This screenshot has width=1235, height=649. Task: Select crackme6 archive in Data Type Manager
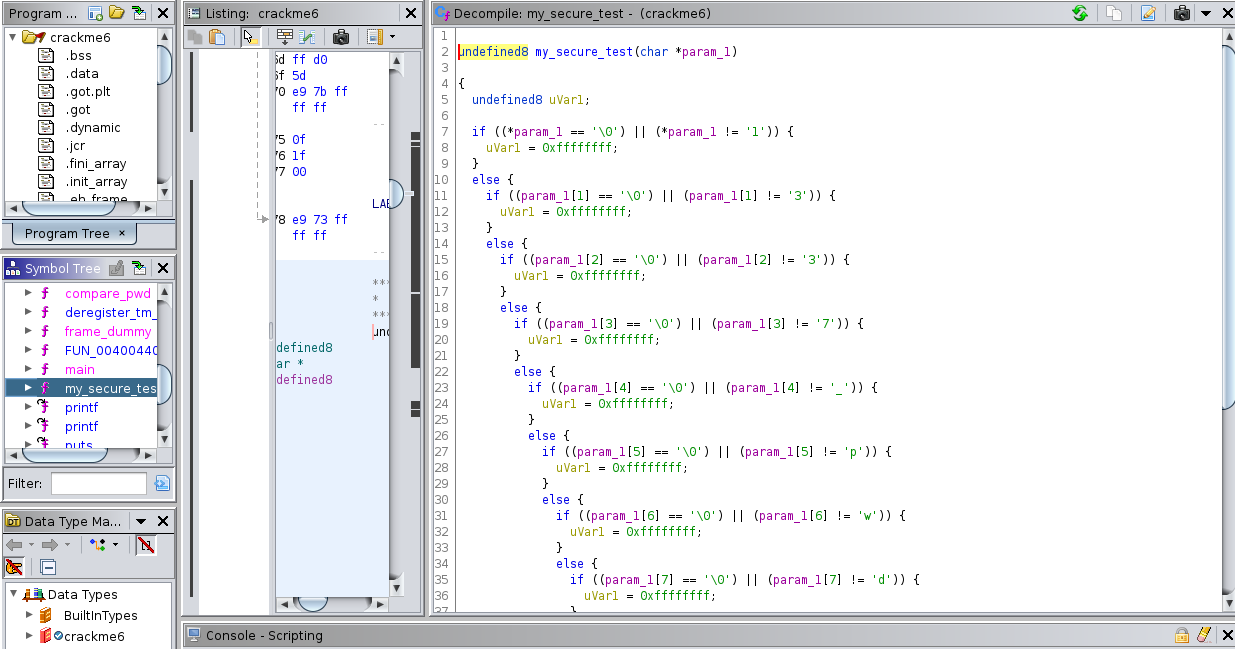94,636
